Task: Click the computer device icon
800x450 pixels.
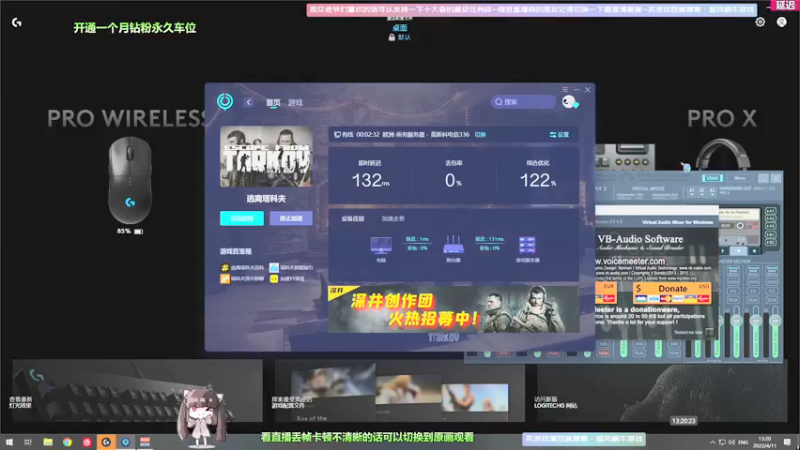Action: (x=381, y=245)
